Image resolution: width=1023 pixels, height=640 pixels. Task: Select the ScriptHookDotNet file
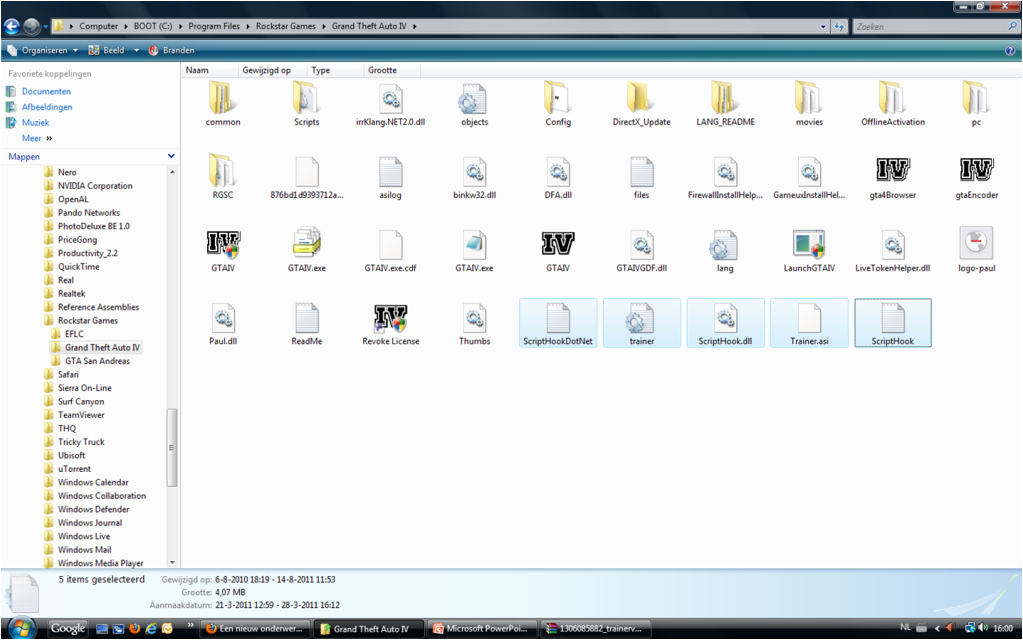[x=558, y=324]
